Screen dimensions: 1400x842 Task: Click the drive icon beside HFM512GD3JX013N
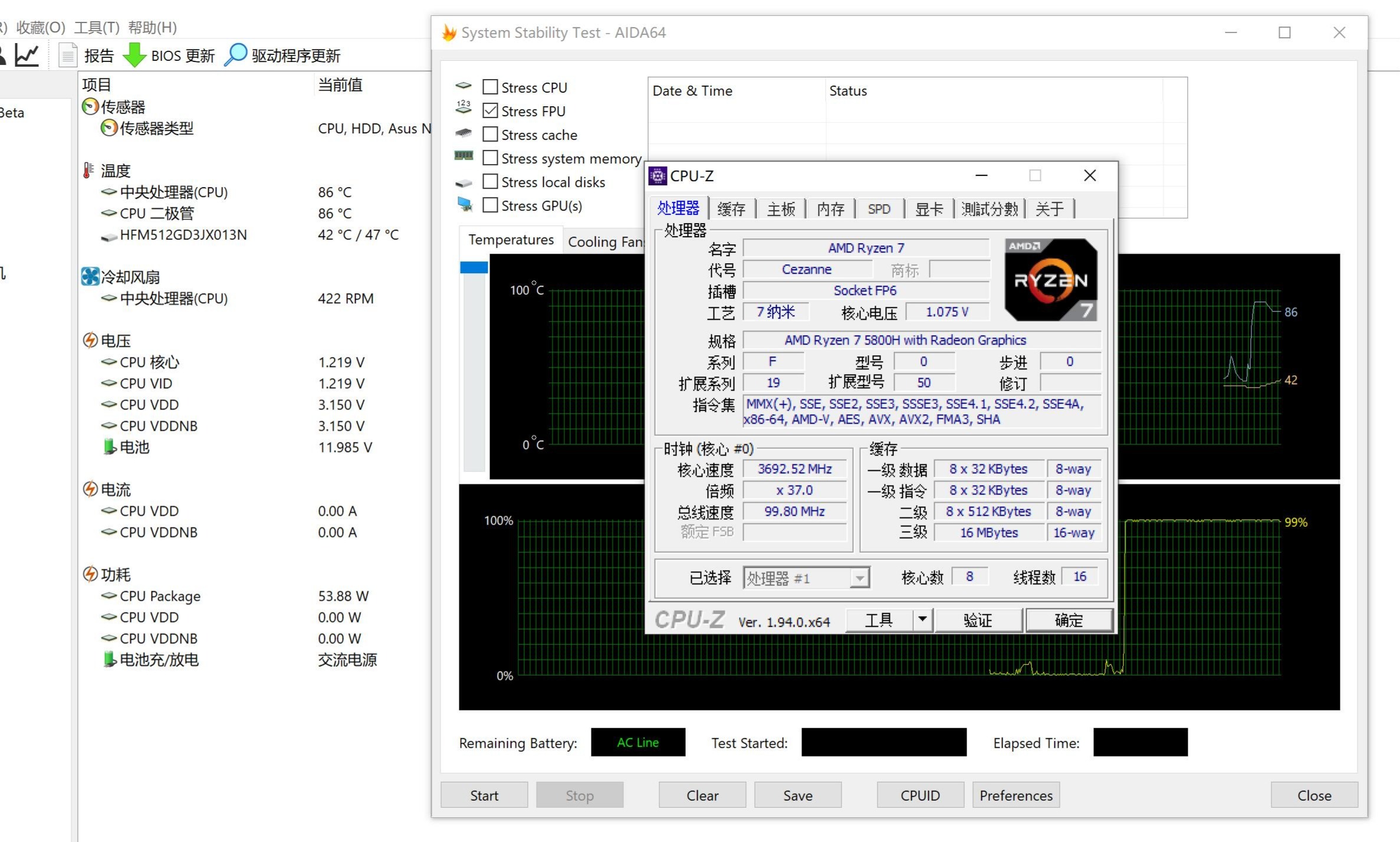point(109,236)
